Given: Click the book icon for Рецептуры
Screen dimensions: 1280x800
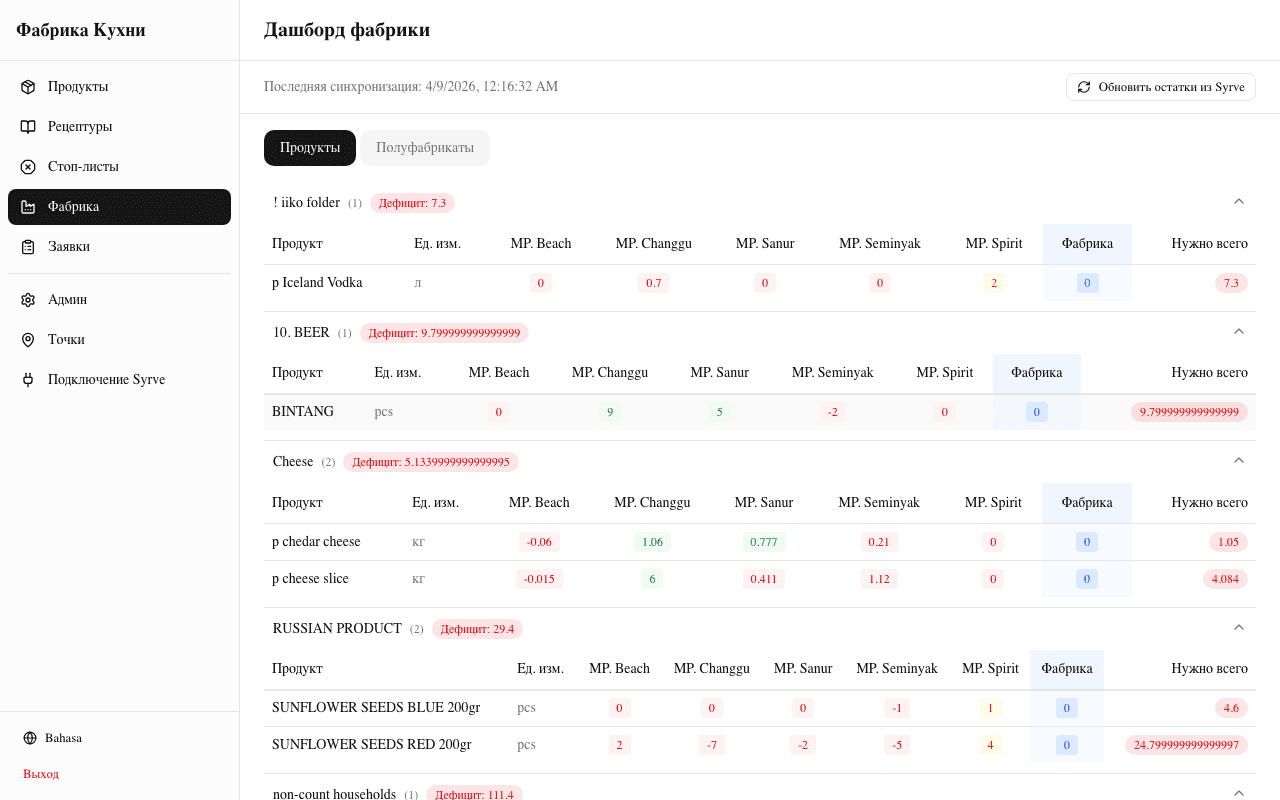Looking at the screenshot, I should click(x=28, y=127).
